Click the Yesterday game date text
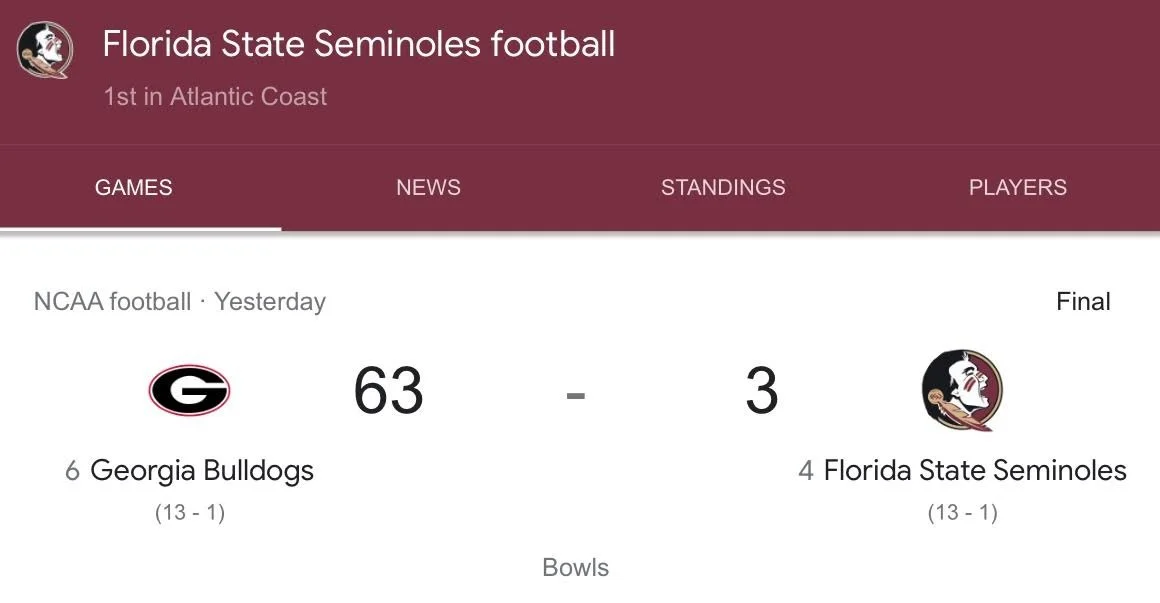This screenshot has height=603, width=1160. pos(270,302)
